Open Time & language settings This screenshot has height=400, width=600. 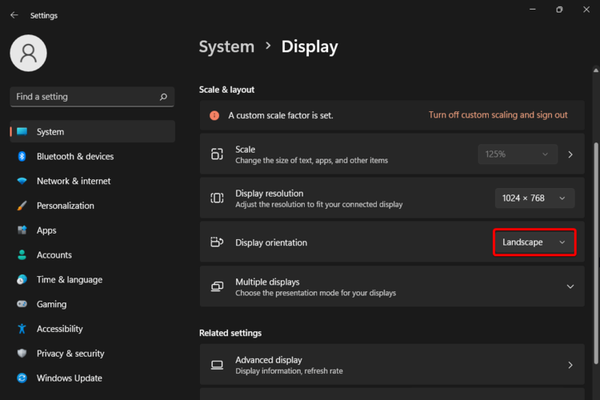[x=93, y=279]
